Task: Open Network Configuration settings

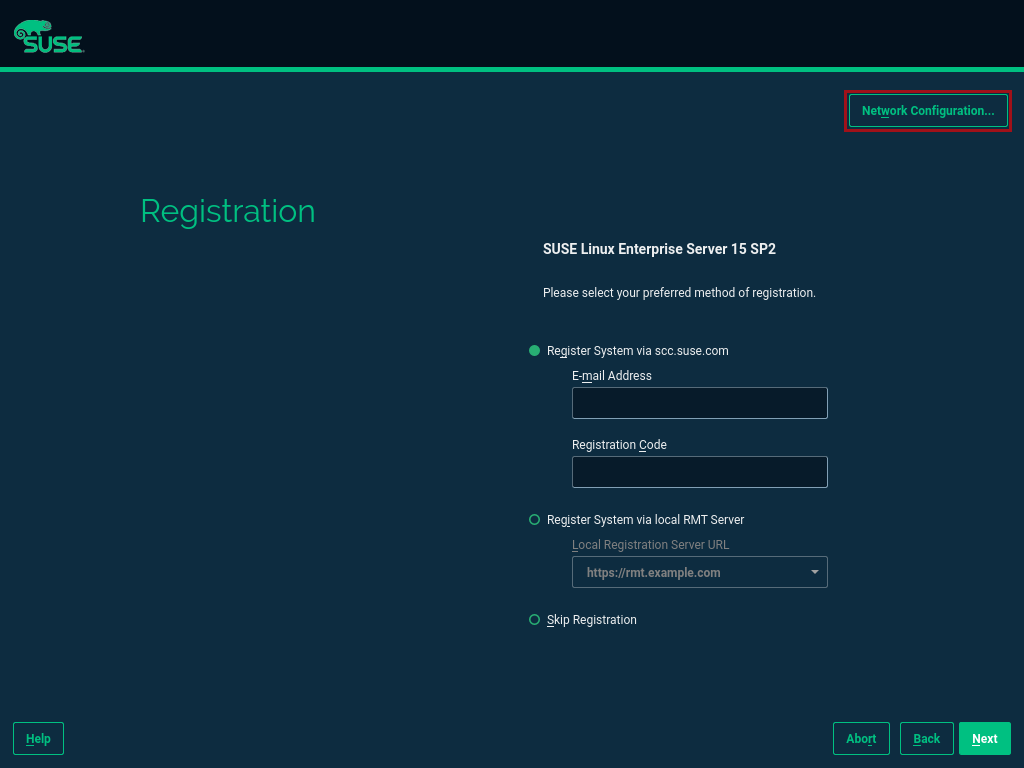Action: (x=927, y=110)
